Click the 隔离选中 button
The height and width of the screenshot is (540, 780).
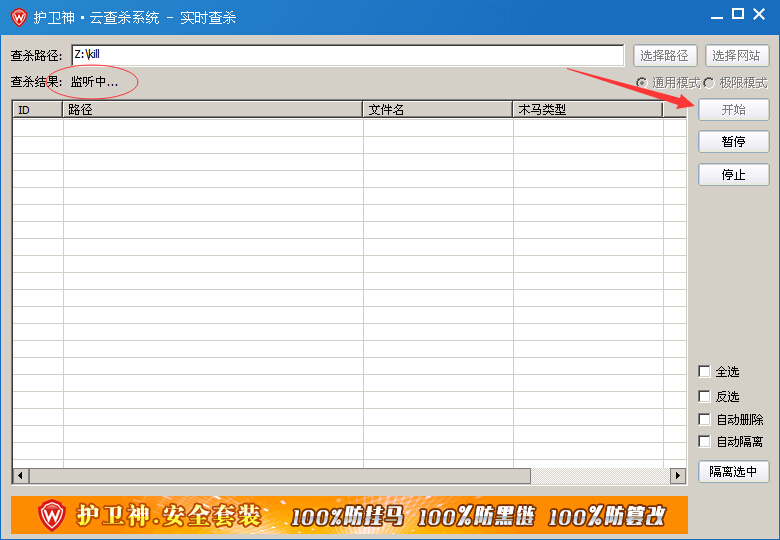pos(734,471)
